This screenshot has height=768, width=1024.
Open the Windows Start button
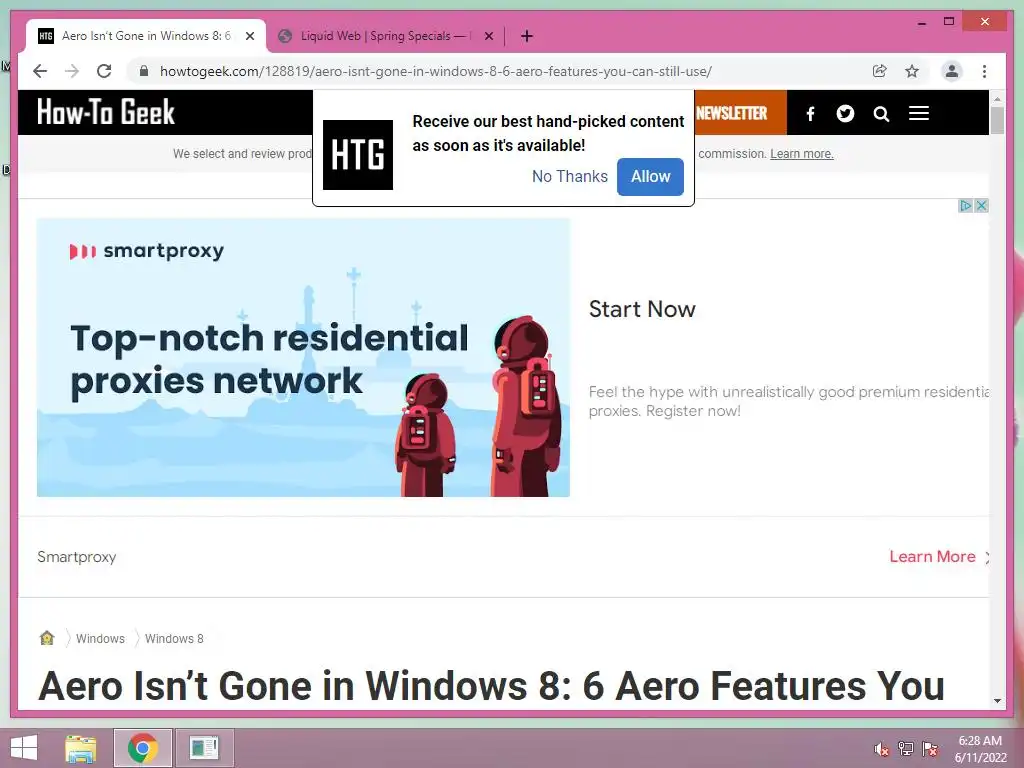pyautogui.click(x=24, y=748)
